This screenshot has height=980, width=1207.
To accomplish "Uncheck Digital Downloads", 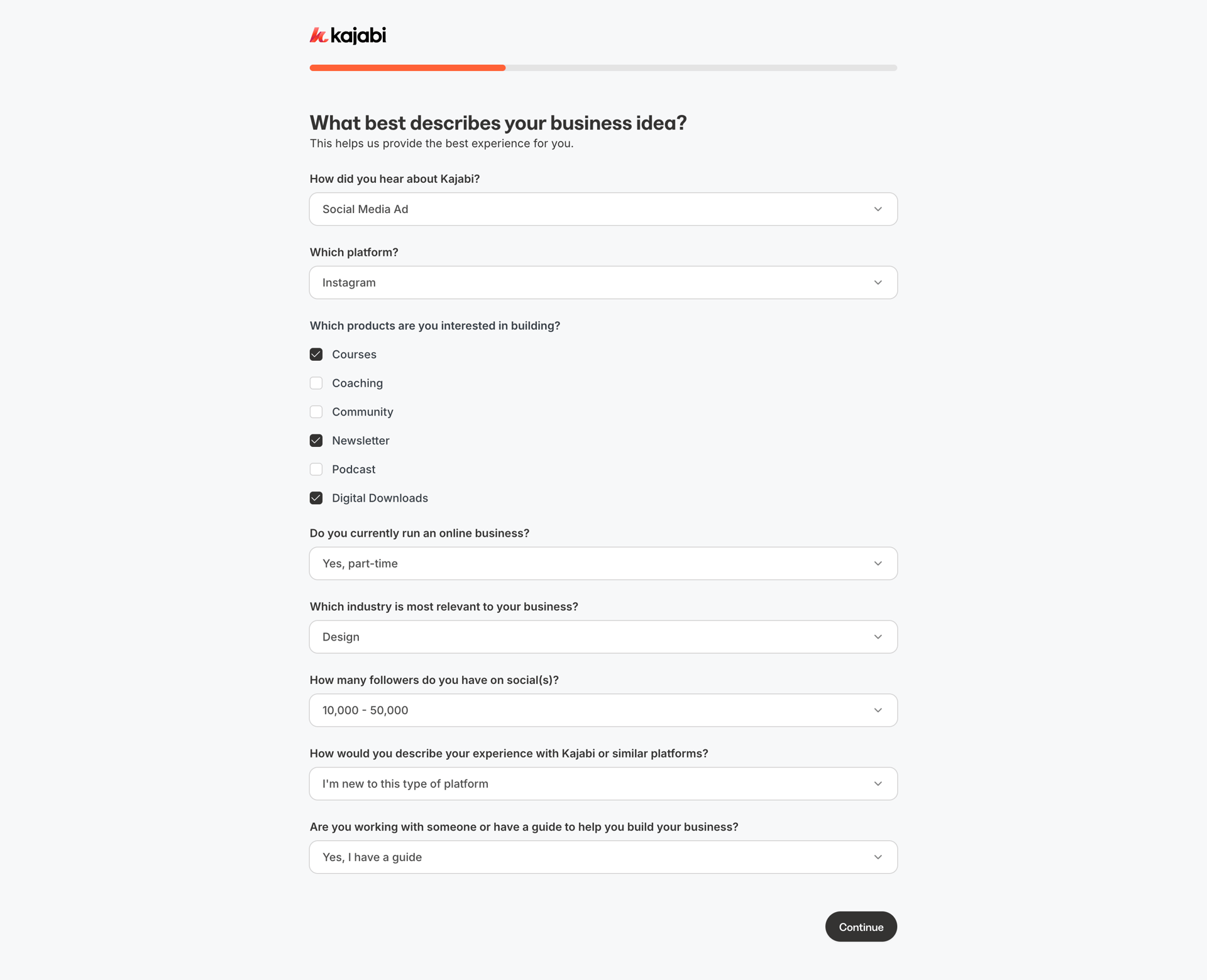I will pos(316,498).
